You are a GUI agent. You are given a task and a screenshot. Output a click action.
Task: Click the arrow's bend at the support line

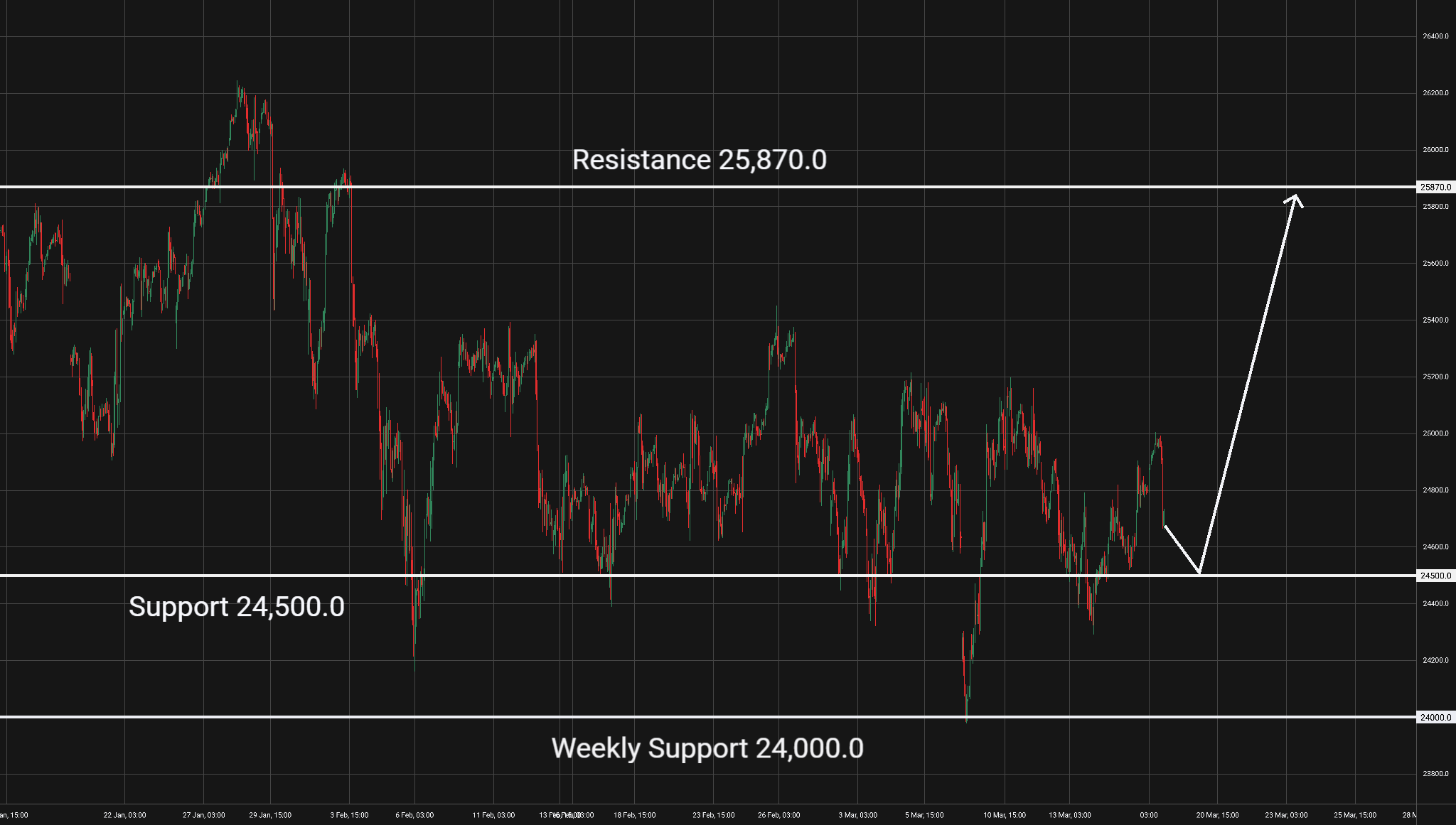point(1200,572)
